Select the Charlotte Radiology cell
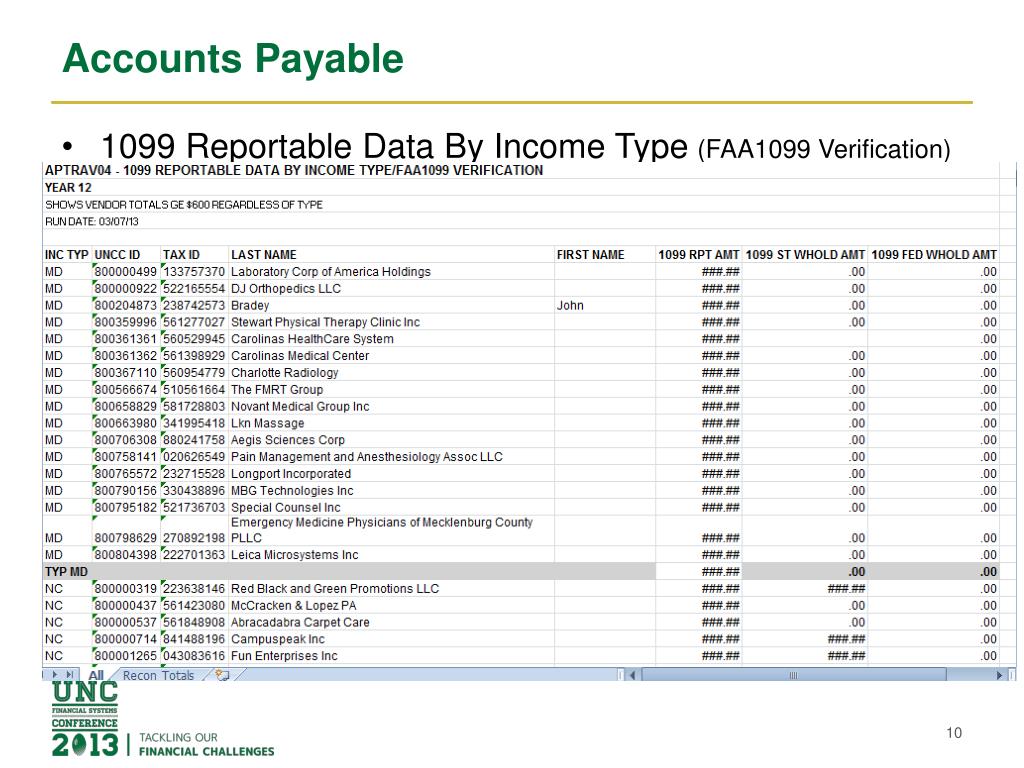 (391, 373)
